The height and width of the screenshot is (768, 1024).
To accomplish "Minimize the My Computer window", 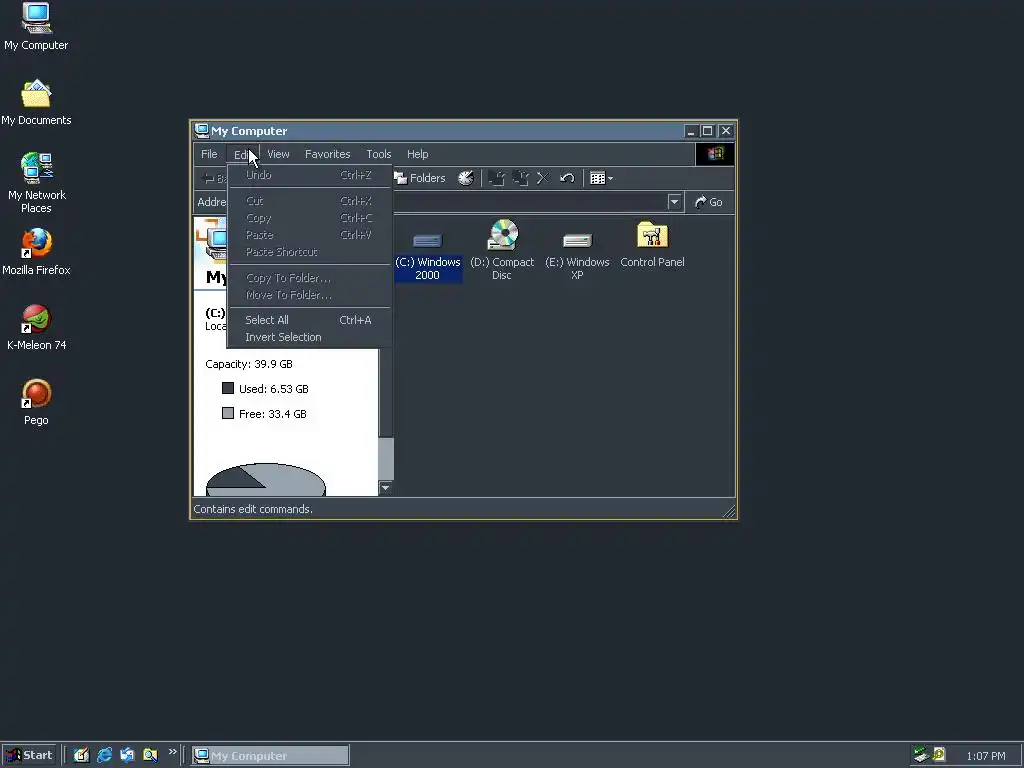I will 691,131.
